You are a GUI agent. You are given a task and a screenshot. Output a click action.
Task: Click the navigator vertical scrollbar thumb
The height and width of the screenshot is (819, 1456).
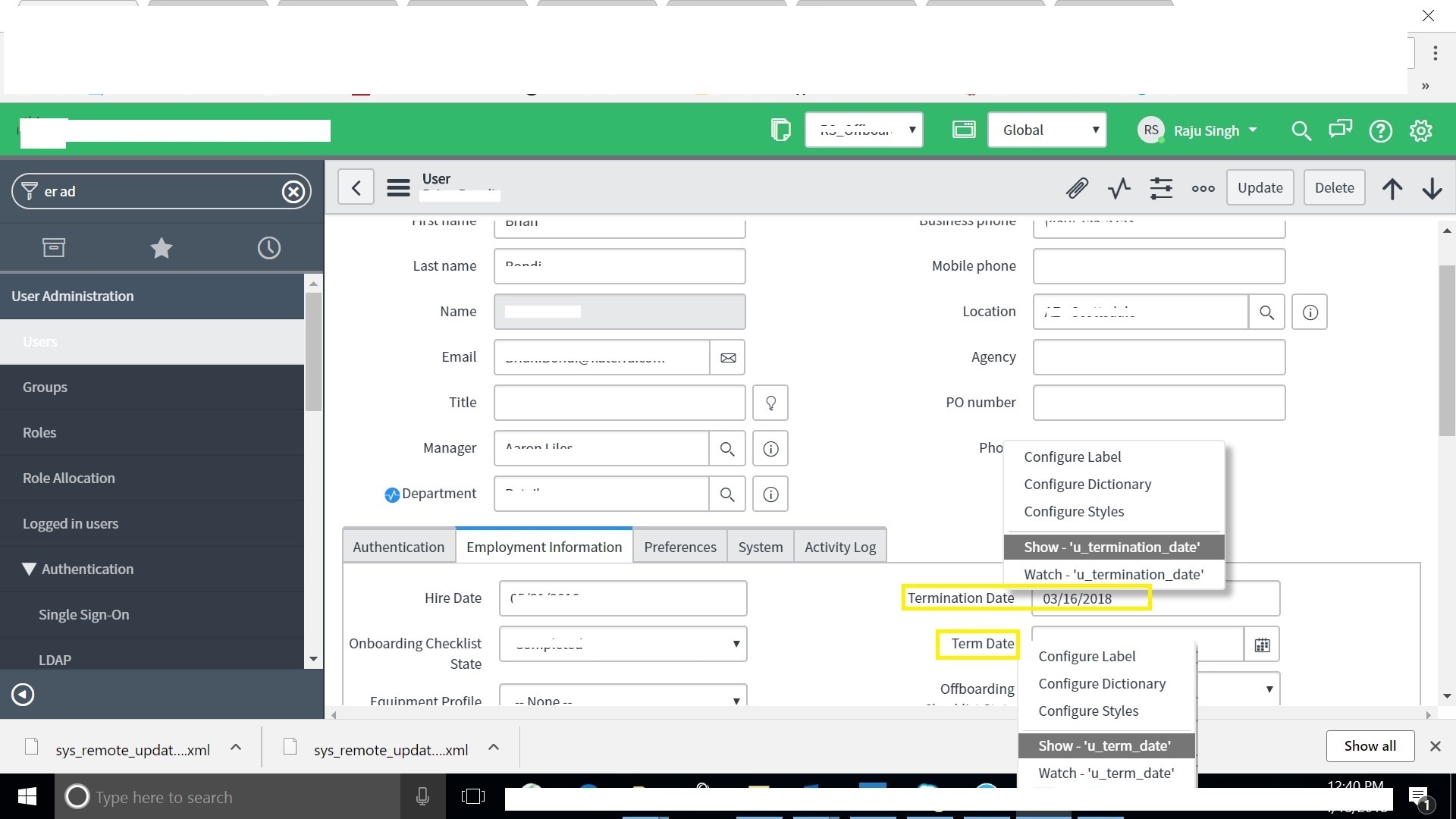tap(313, 353)
